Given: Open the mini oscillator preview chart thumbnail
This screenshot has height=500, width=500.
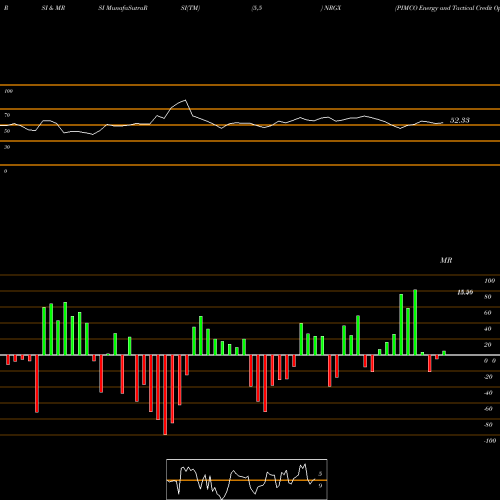Looking at the screenshot, I should 247,479.
